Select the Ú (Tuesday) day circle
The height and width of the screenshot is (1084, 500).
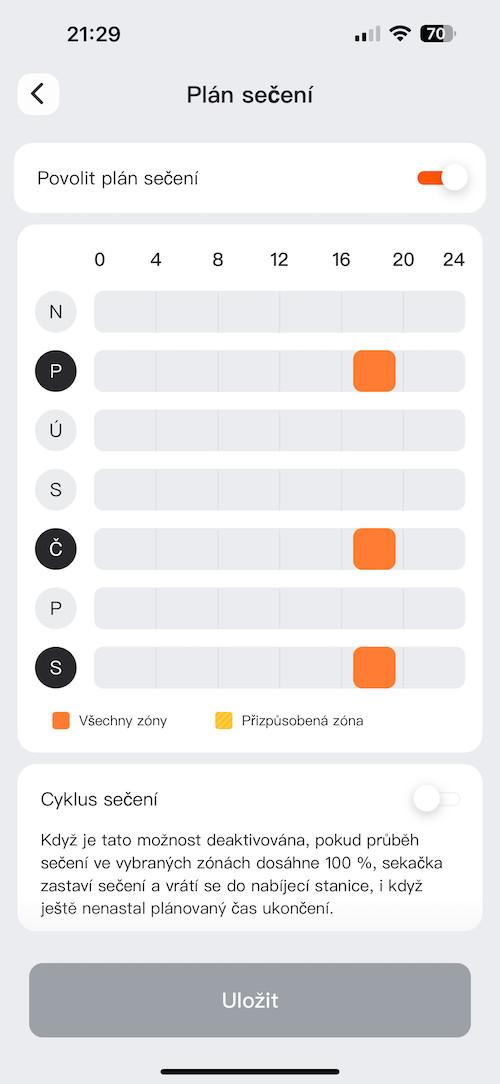56,431
